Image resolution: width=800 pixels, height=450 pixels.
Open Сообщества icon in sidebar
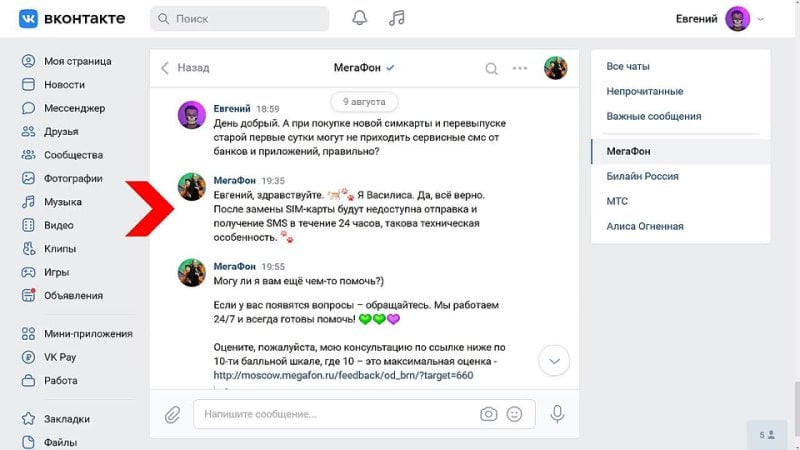(29, 155)
